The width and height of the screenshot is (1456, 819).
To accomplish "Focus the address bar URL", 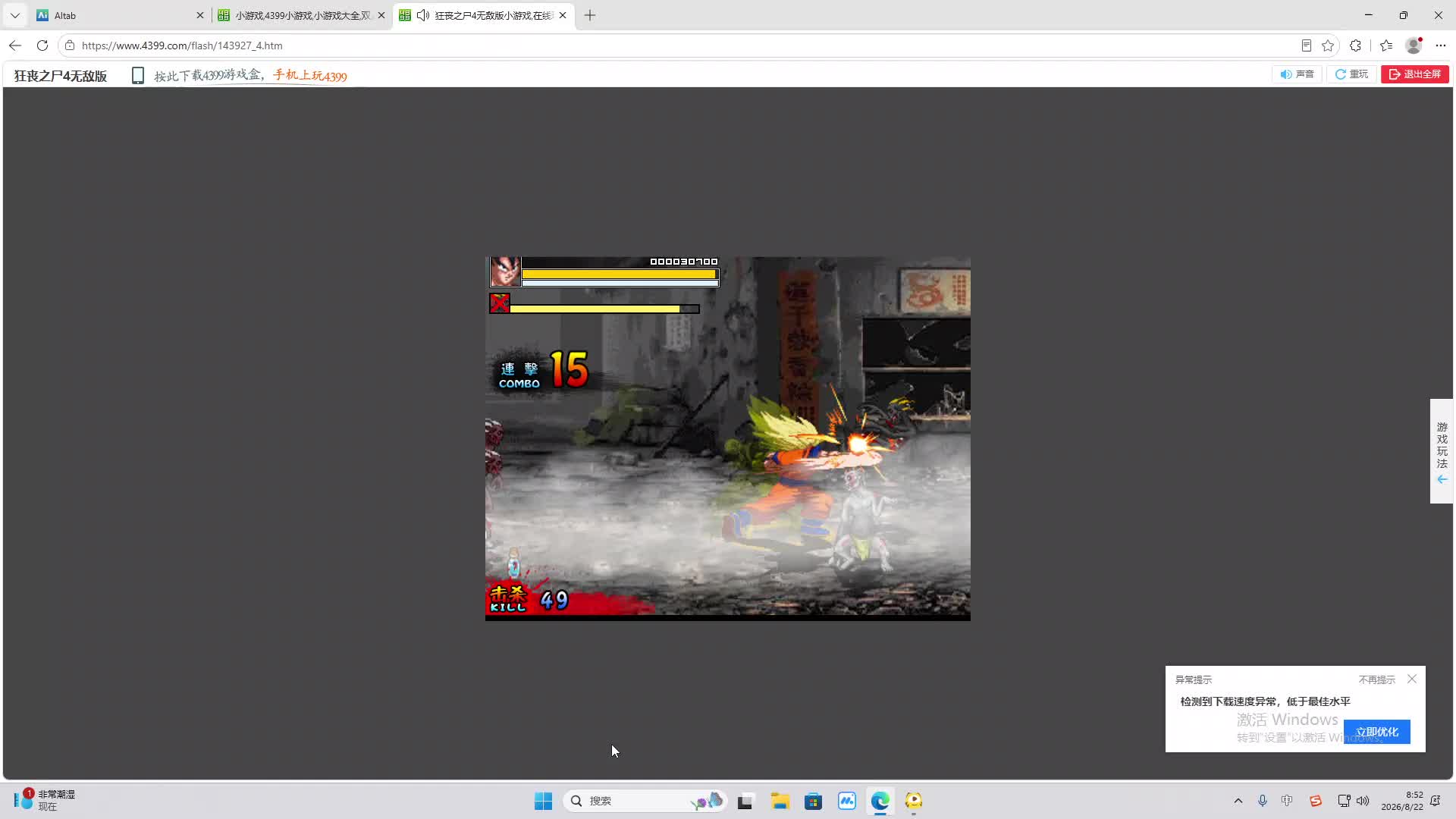I will point(182,45).
